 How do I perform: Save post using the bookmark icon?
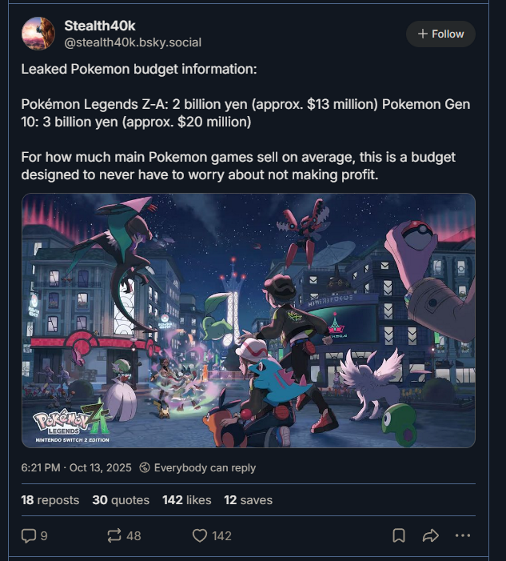tap(399, 536)
